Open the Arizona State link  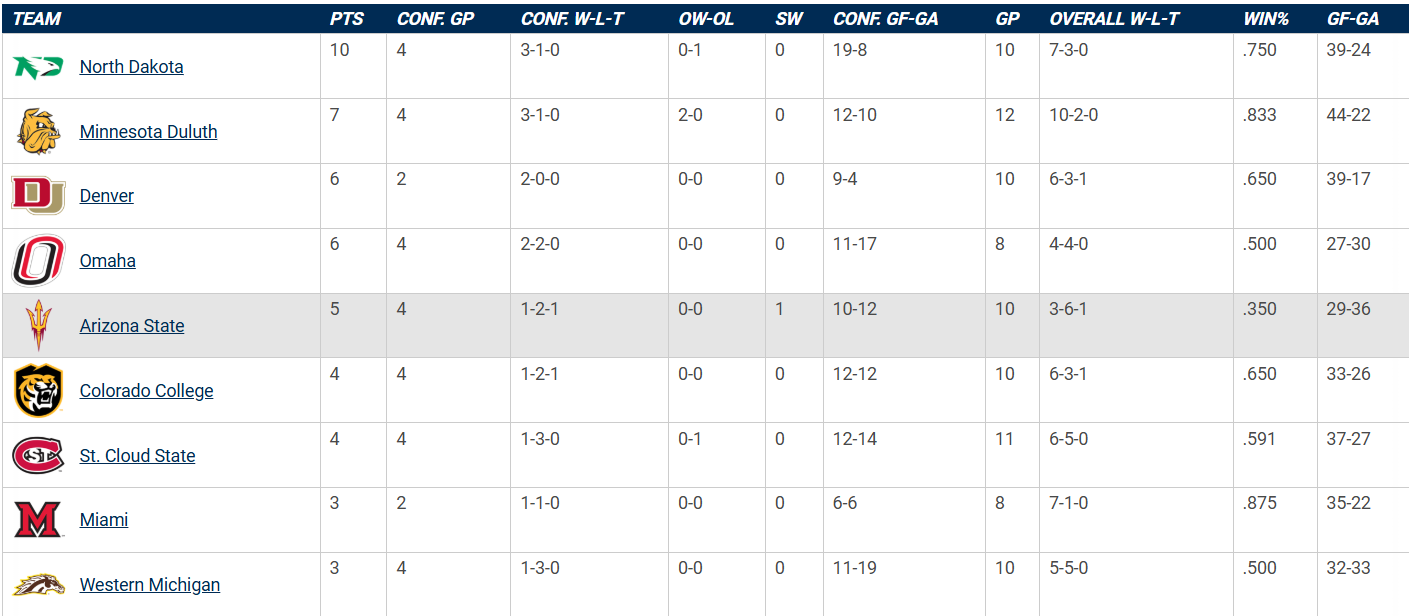pos(132,326)
